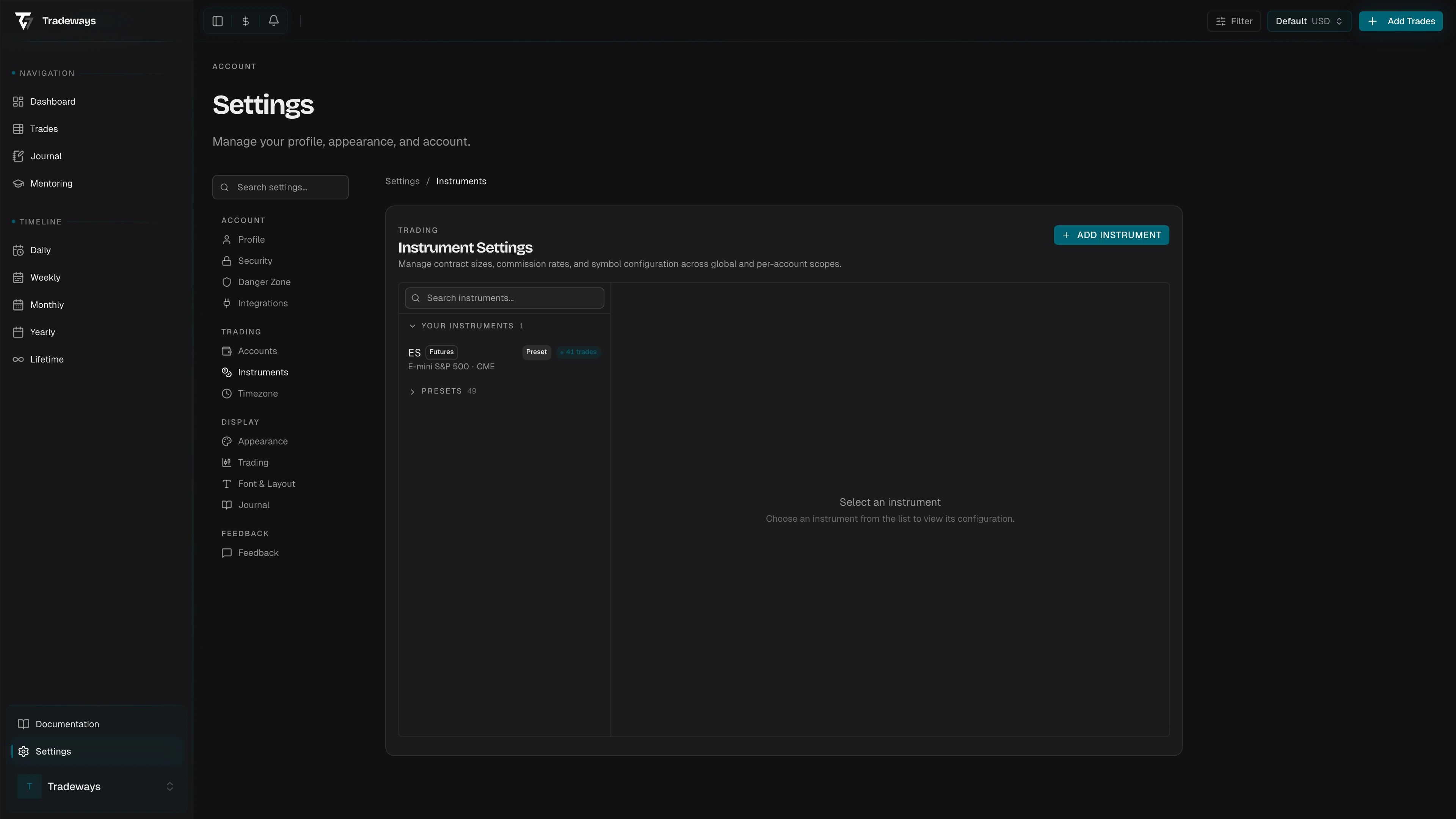Switch to the Security settings section
1456x819 pixels.
coord(254,260)
